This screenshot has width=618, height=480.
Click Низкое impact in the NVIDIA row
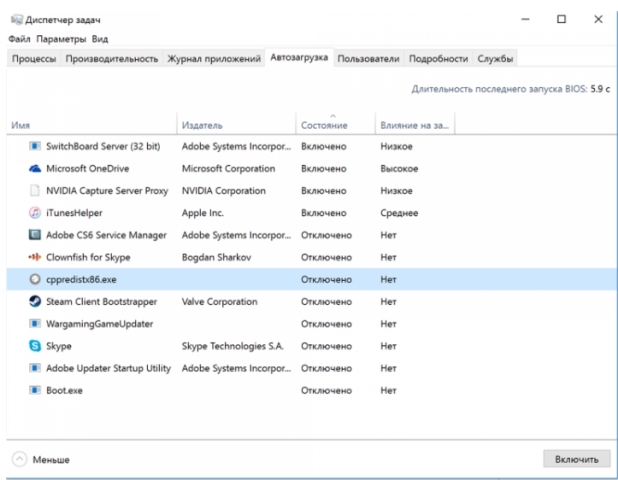point(396,191)
